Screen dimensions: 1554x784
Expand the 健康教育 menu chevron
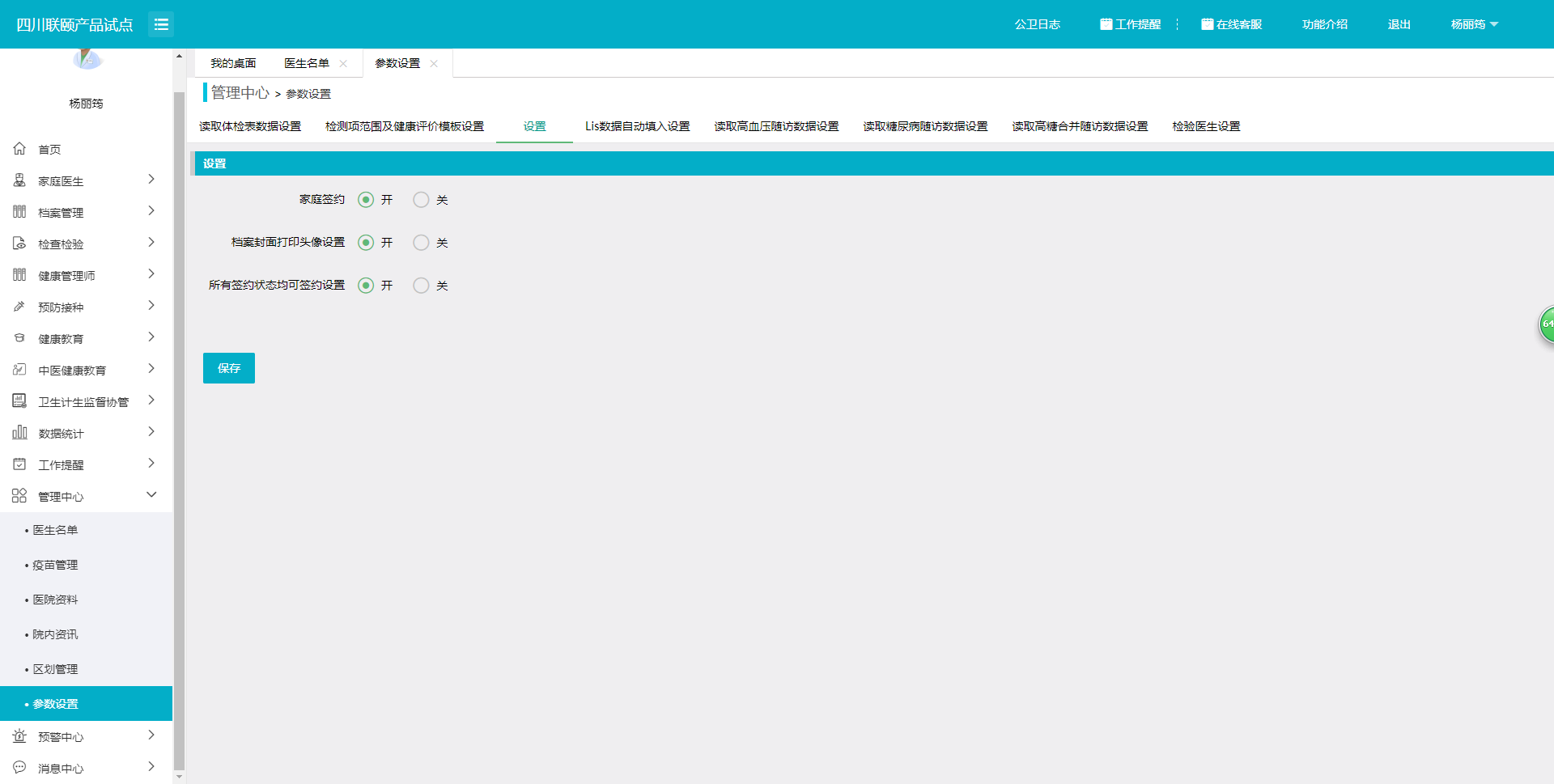pos(151,337)
